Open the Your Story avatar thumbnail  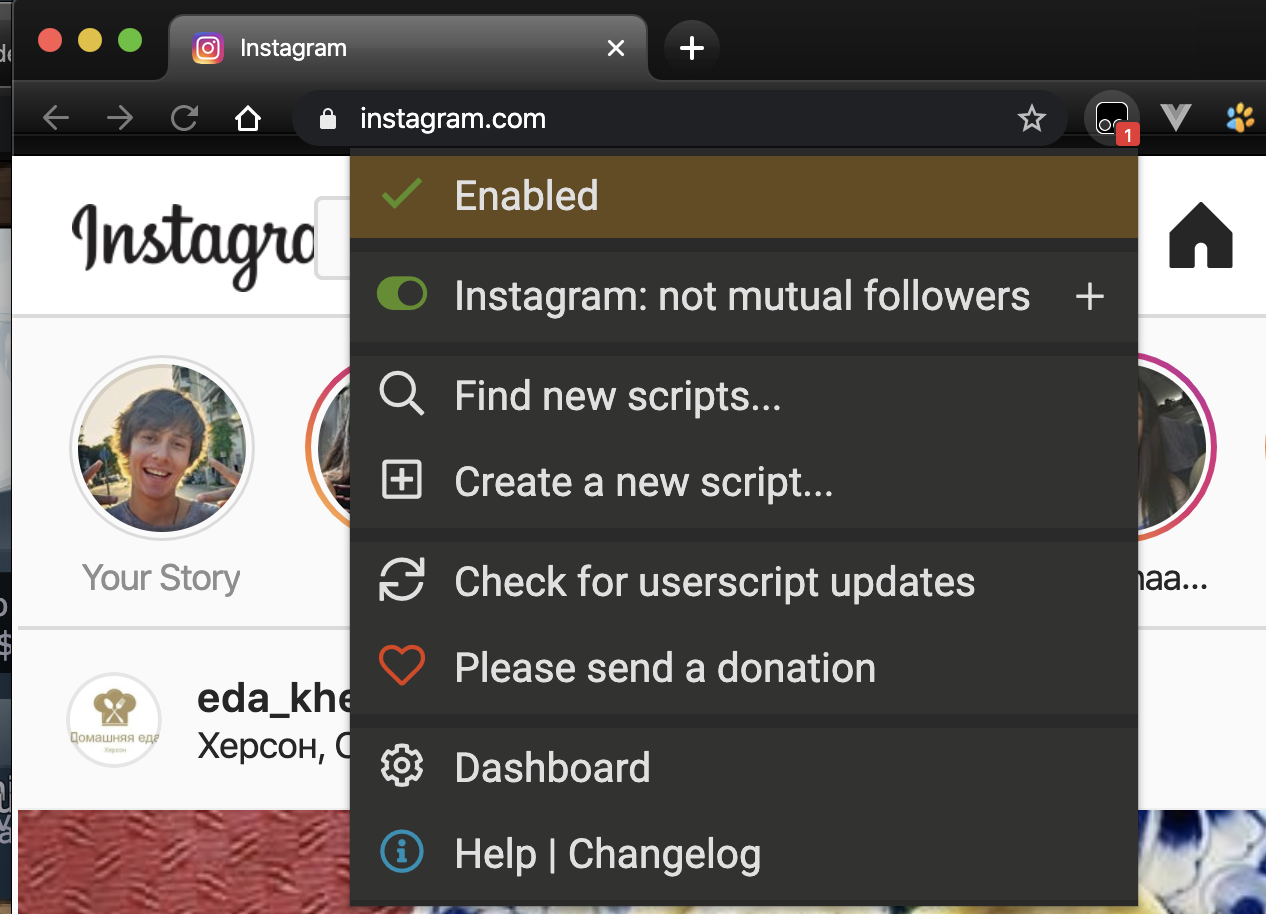pyautogui.click(x=162, y=447)
